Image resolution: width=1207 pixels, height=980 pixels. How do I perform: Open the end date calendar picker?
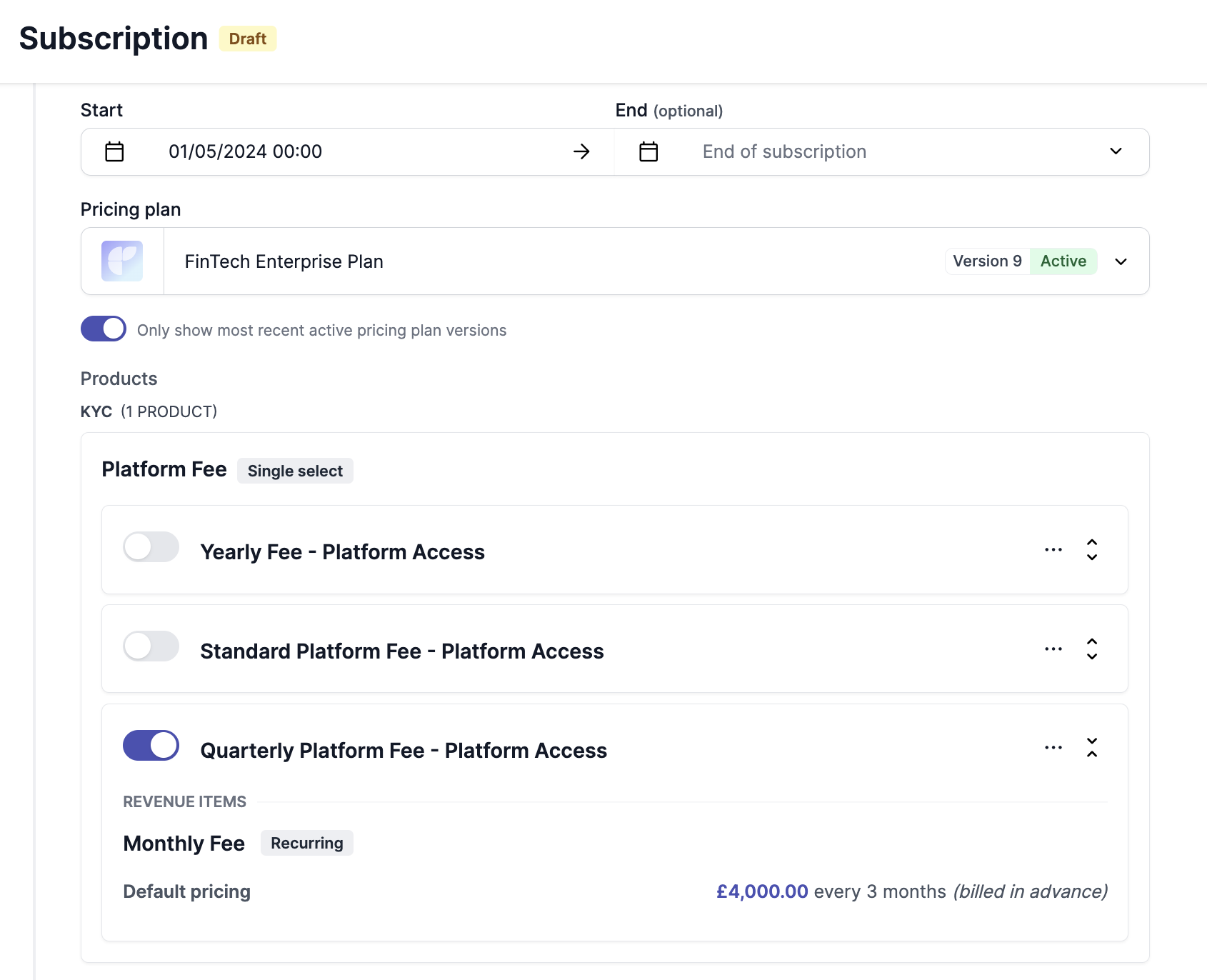click(648, 151)
